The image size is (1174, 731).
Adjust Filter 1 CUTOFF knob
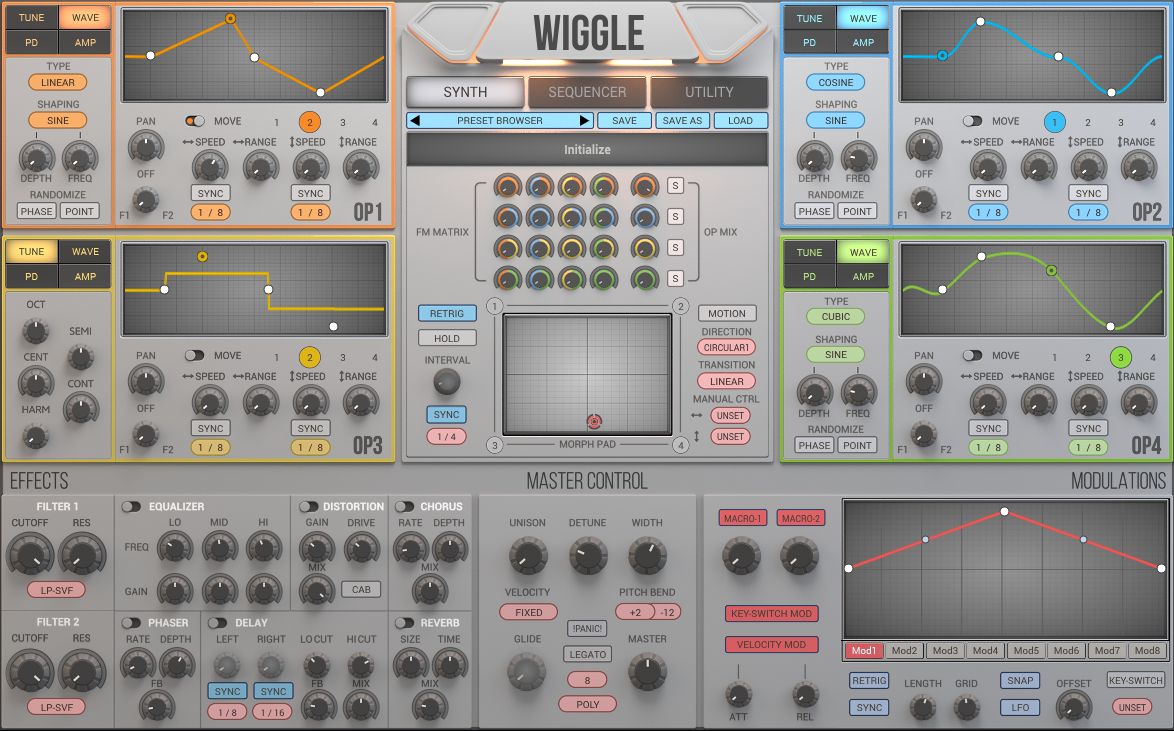[x=29, y=554]
